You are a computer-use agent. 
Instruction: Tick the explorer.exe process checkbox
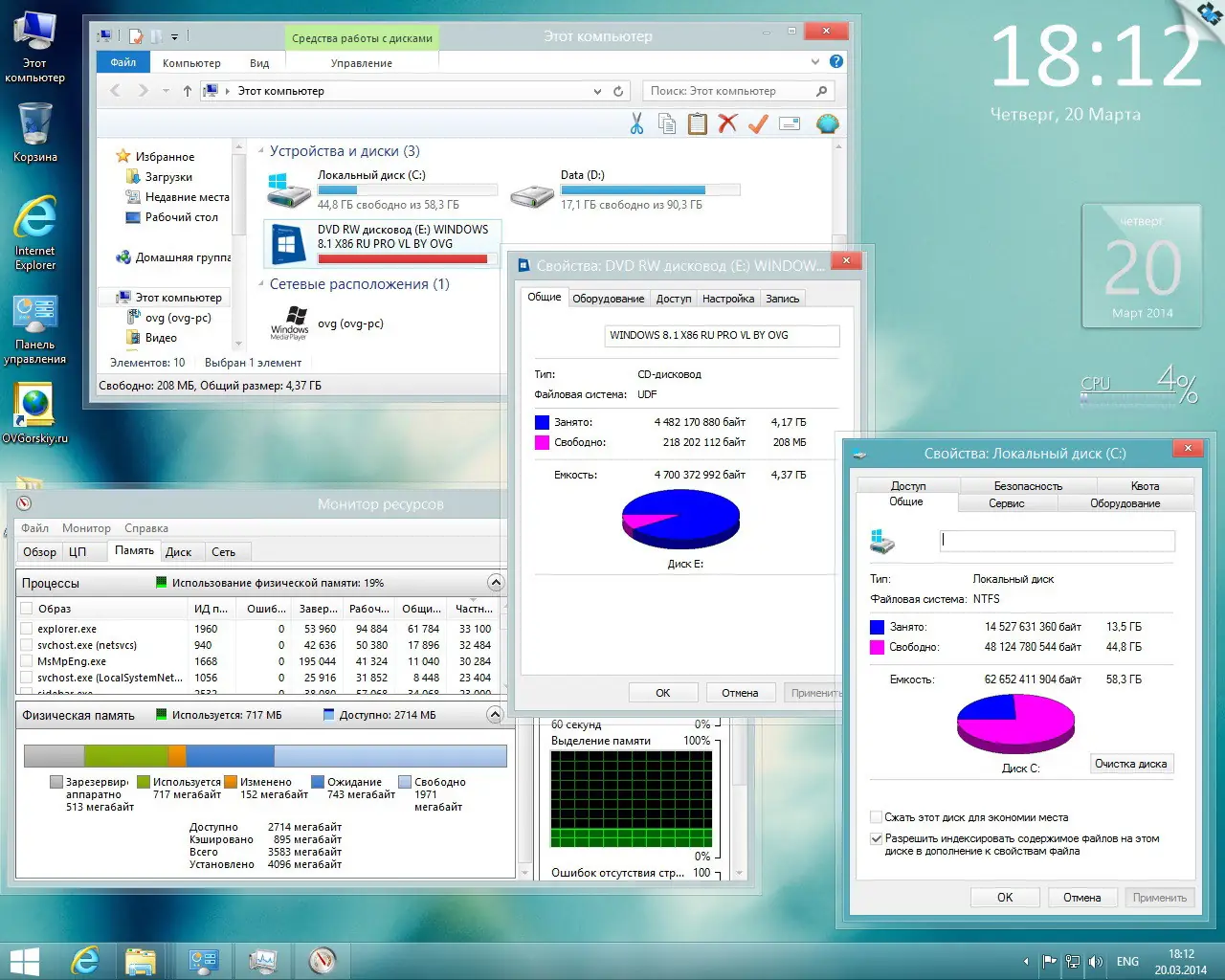[x=27, y=629]
